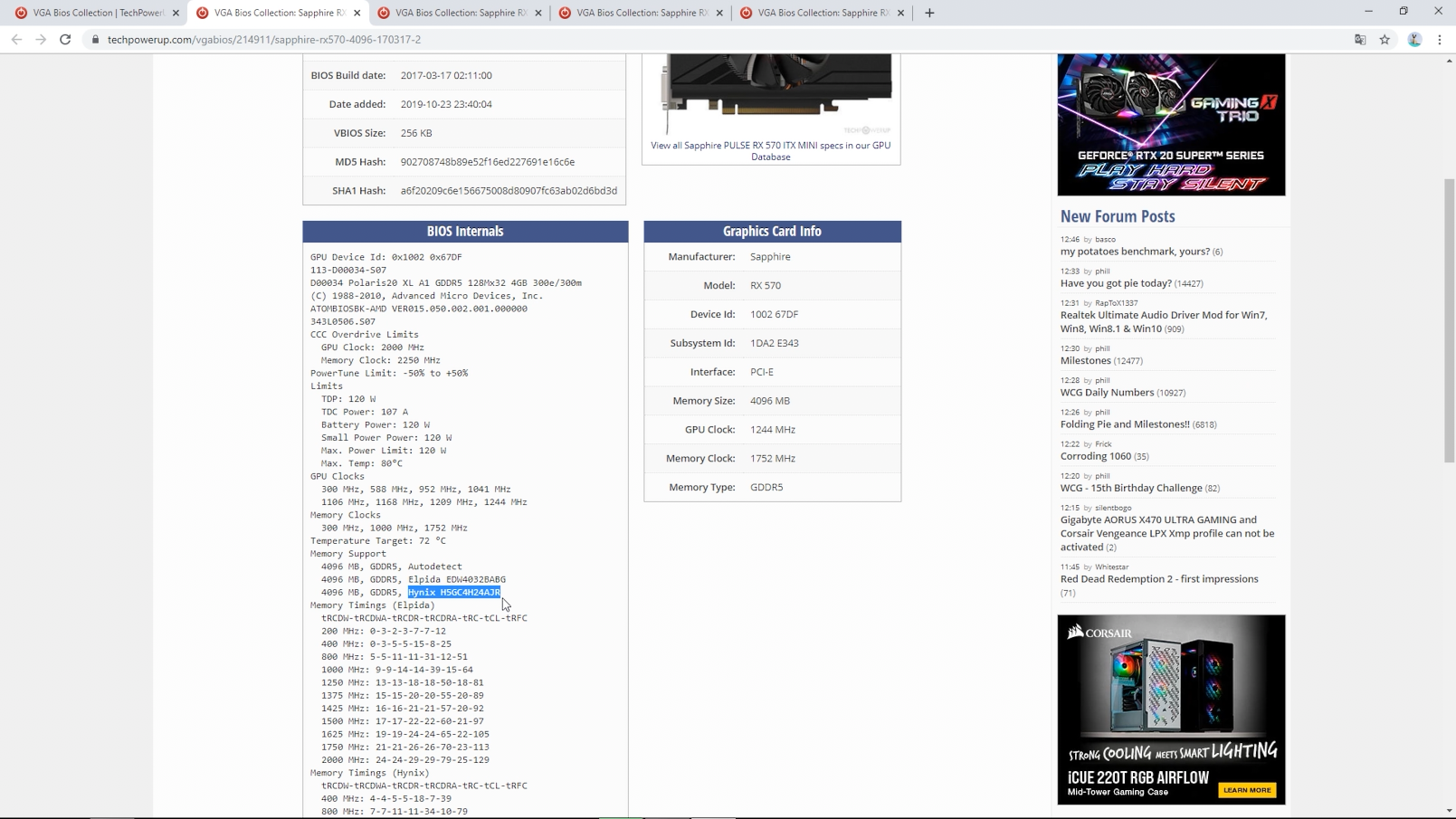Close the active Sapphire RX tab
The width and height of the screenshot is (1456, 819).
(x=357, y=13)
